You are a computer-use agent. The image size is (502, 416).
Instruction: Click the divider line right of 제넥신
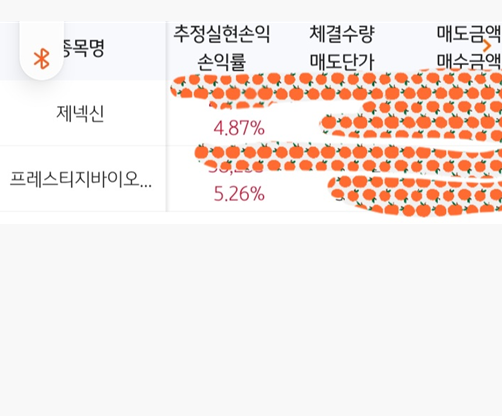166,113
